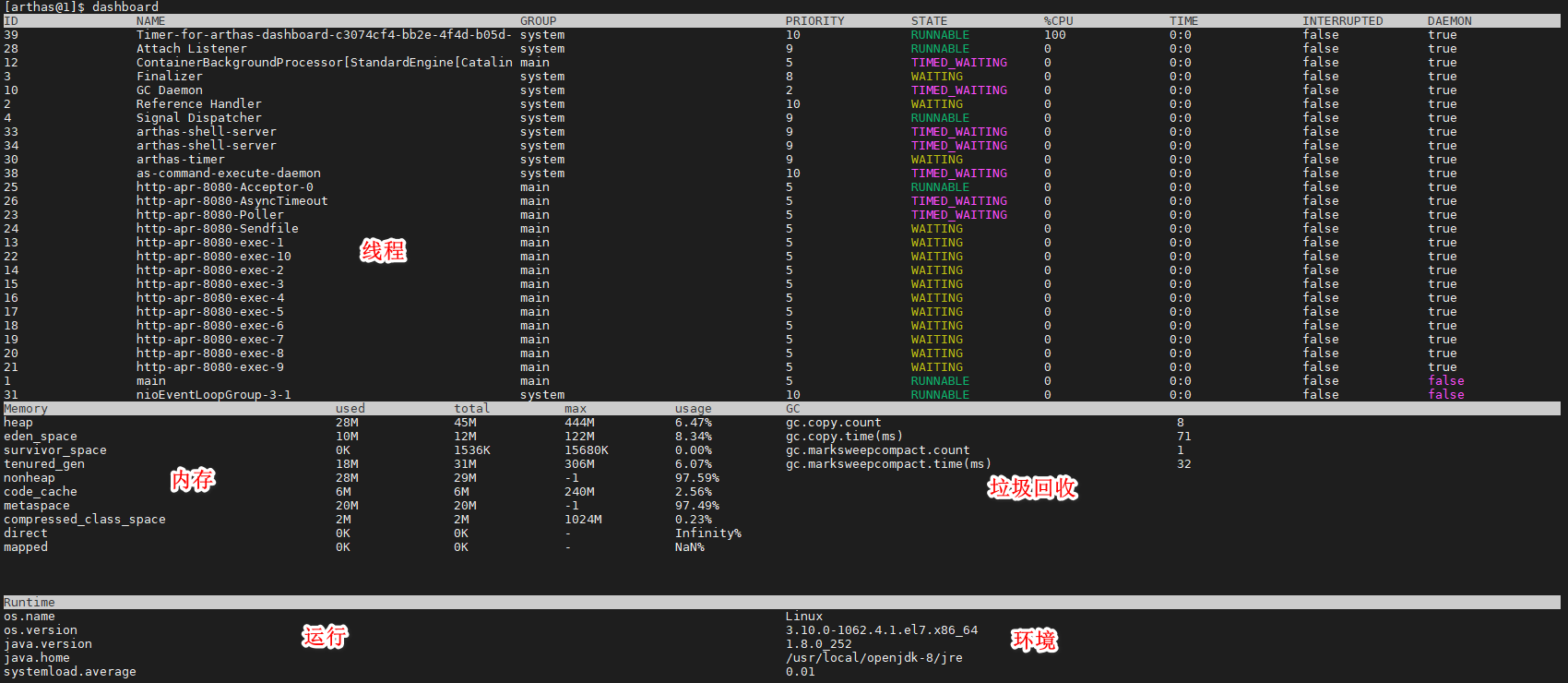Click the red 线程 annotation label

point(383,250)
